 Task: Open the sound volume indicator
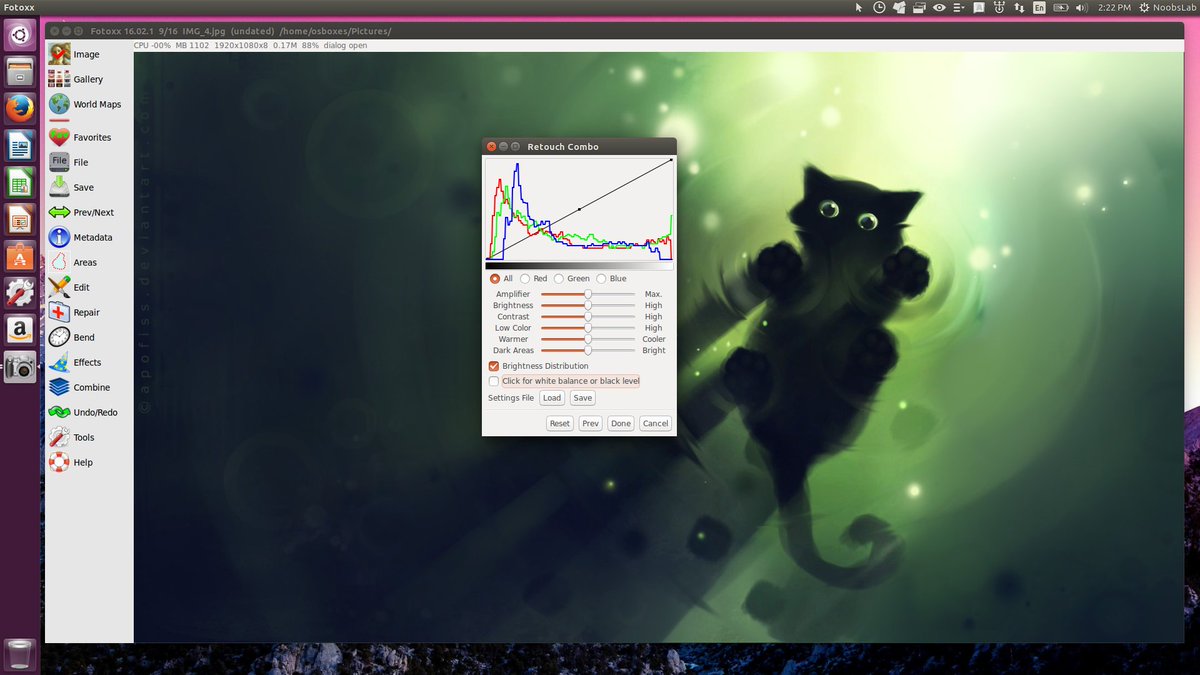(x=1081, y=7)
